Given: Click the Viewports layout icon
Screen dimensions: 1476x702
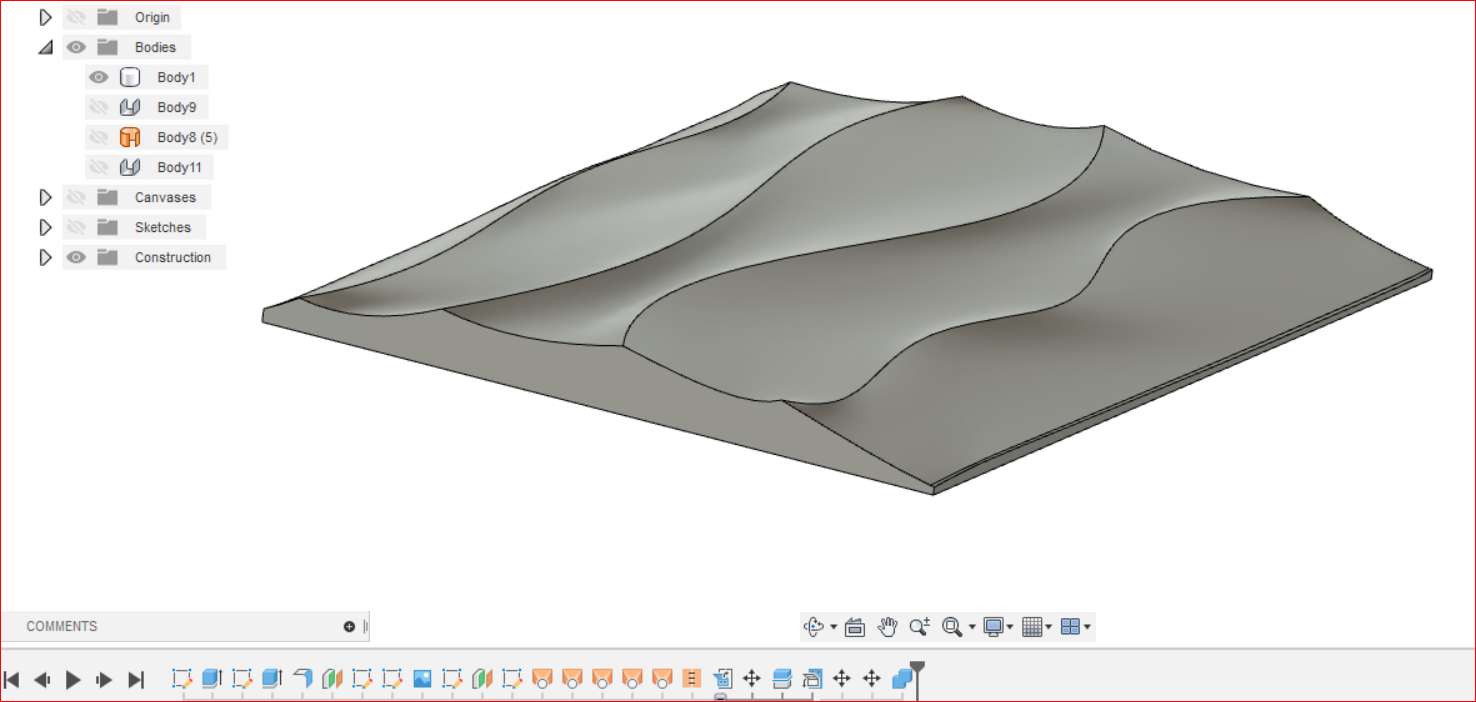Looking at the screenshot, I should pos(1070,627).
